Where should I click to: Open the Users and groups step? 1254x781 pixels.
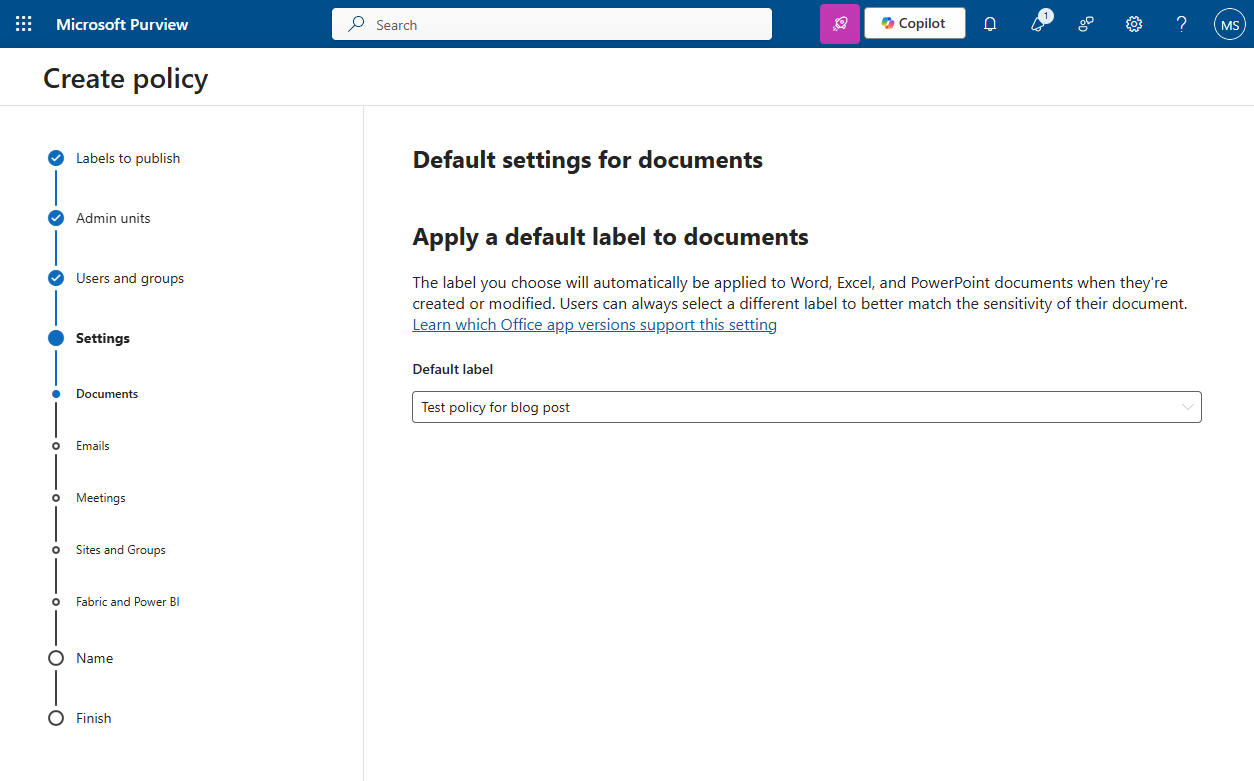pos(130,278)
